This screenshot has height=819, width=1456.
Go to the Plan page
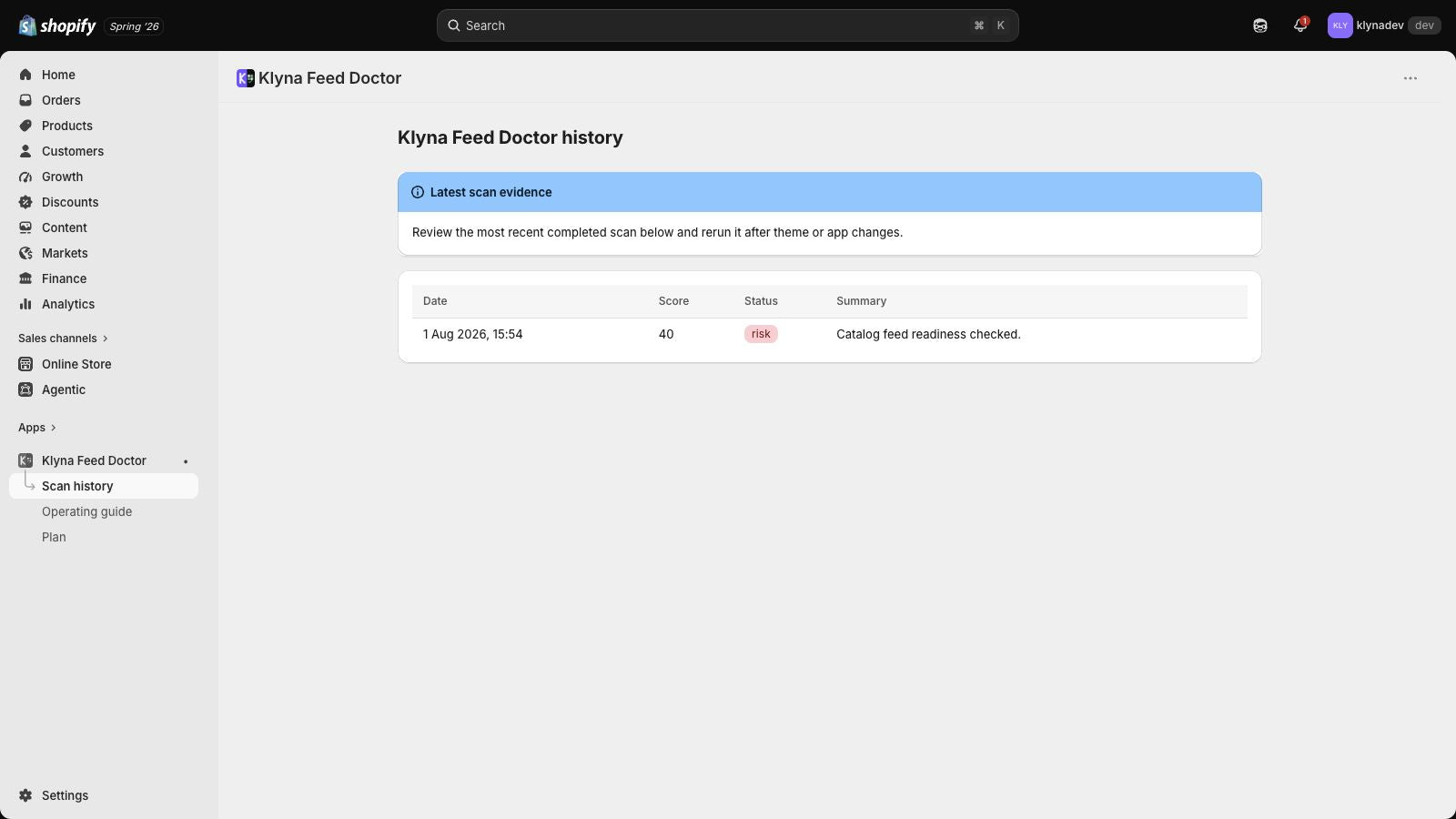click(54, 537)
